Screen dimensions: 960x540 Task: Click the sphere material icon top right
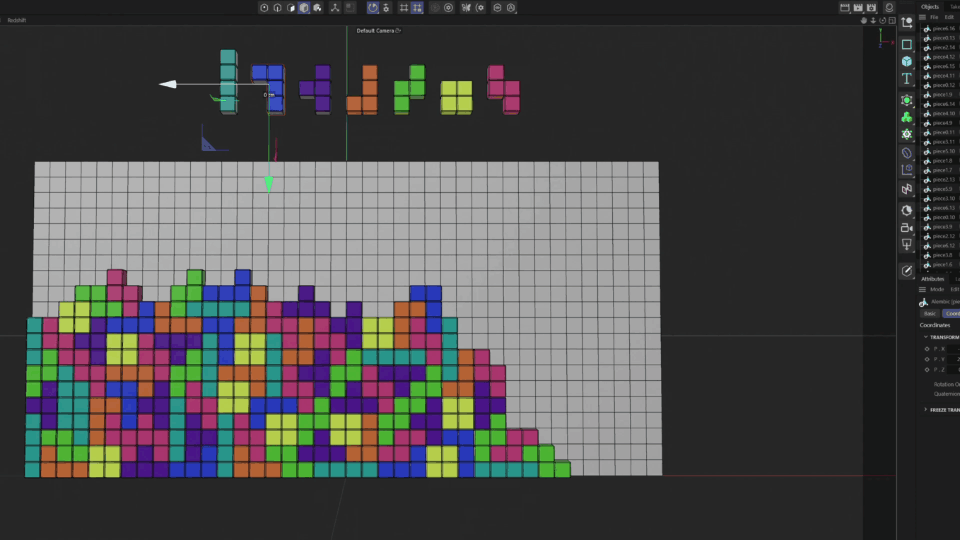click(890, 7)
